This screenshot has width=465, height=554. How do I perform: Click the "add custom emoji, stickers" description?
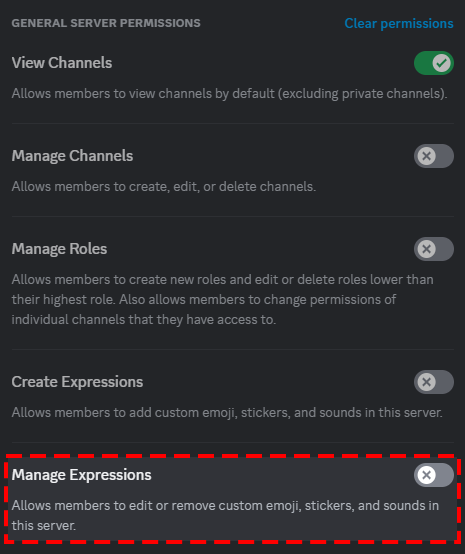point(227,413)
